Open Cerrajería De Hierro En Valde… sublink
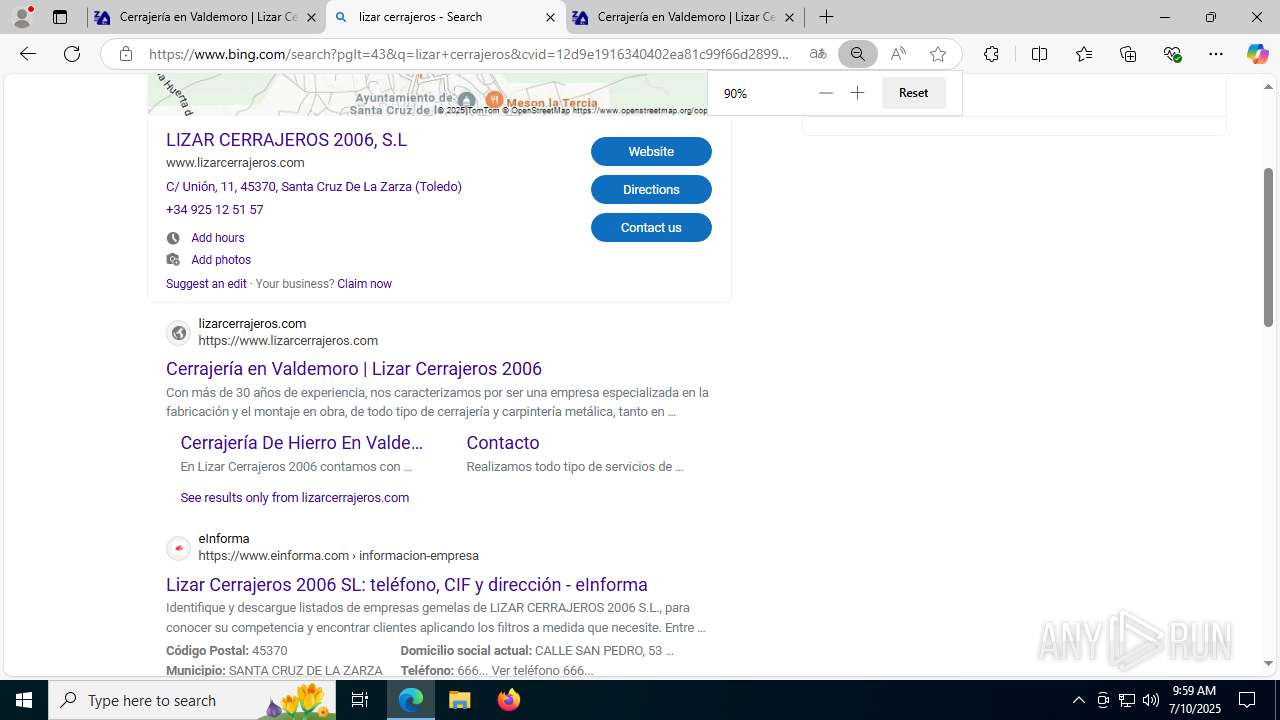 pyautogui.click(x=302, y=443)
